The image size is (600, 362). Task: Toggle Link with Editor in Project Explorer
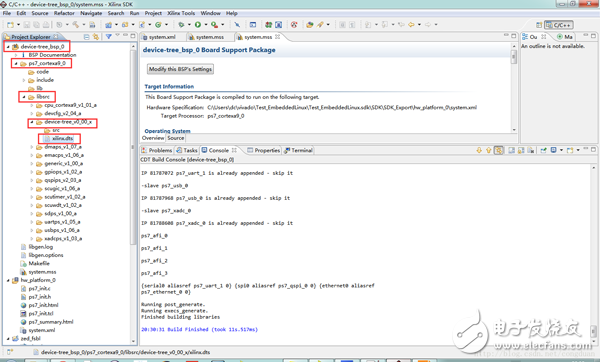(x=96, y=37)
